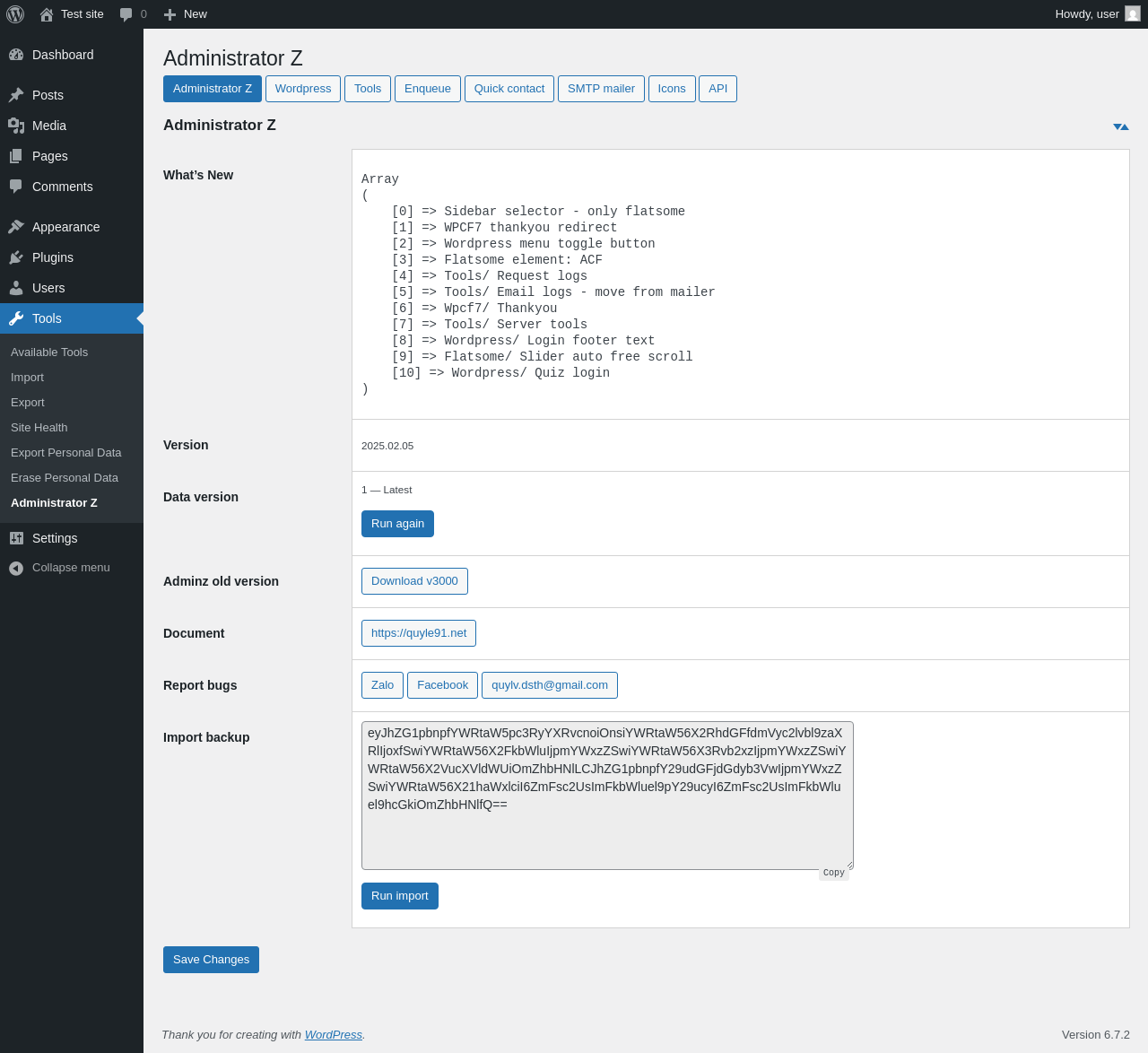Click inside the Import backup textarea
The width and height of the screenshot is (1148, 1053).
pos(607,834)
